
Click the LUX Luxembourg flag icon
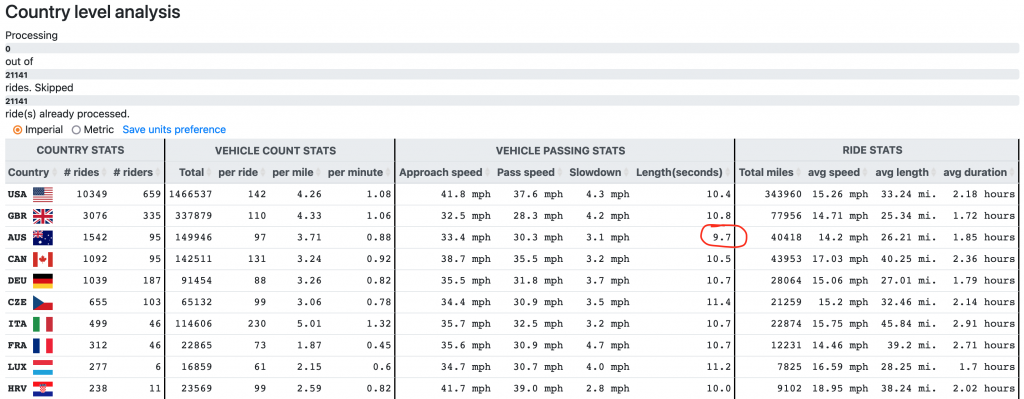(42, 367)
